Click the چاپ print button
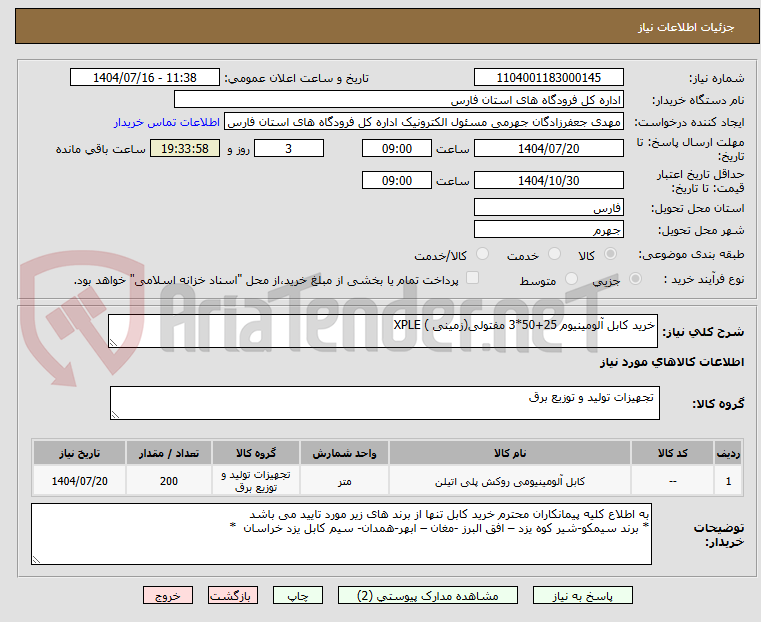Image resolution: width=761 pixels, height=622 pixels. click(298, 595)
